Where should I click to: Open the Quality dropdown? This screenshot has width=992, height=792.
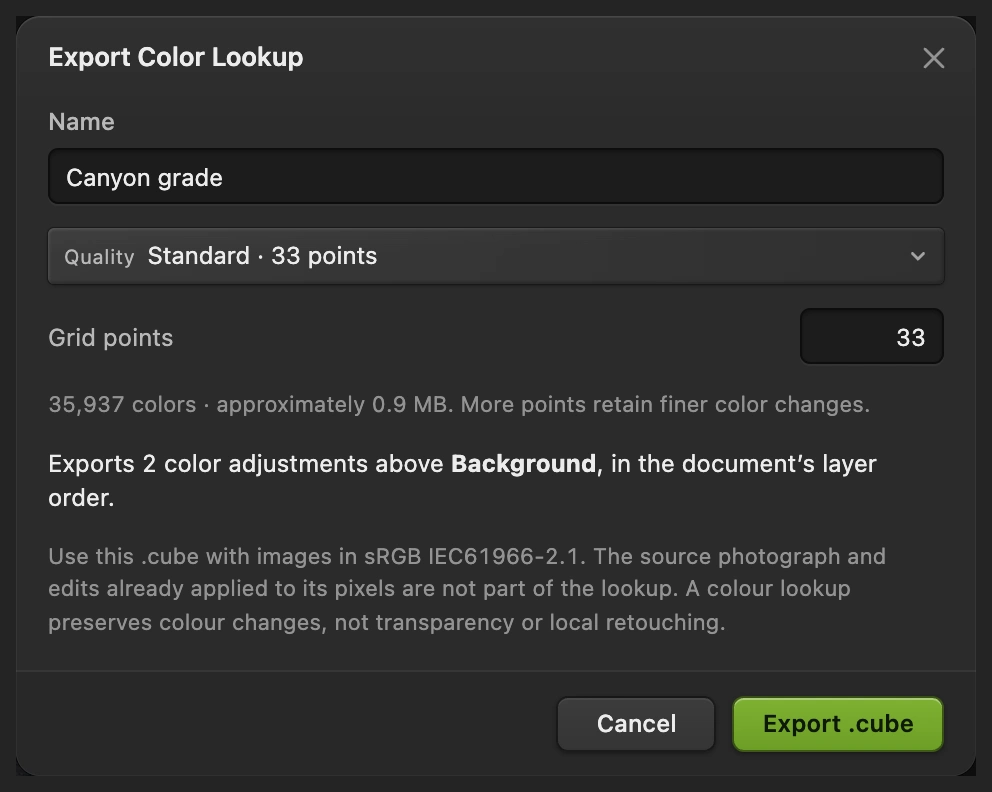pyautogui.click(x=496, y=256)
